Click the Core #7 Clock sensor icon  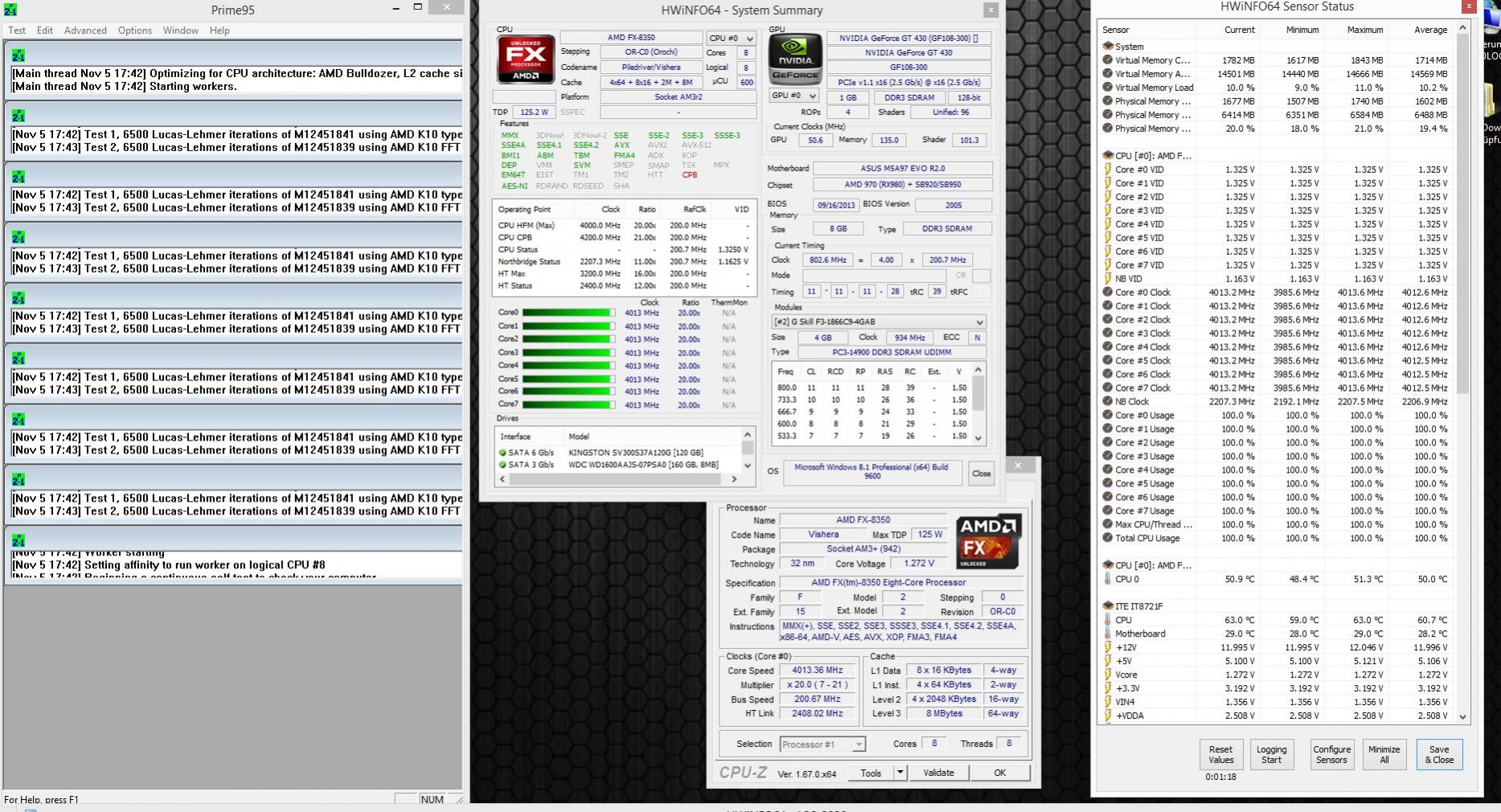[1107, 388]
